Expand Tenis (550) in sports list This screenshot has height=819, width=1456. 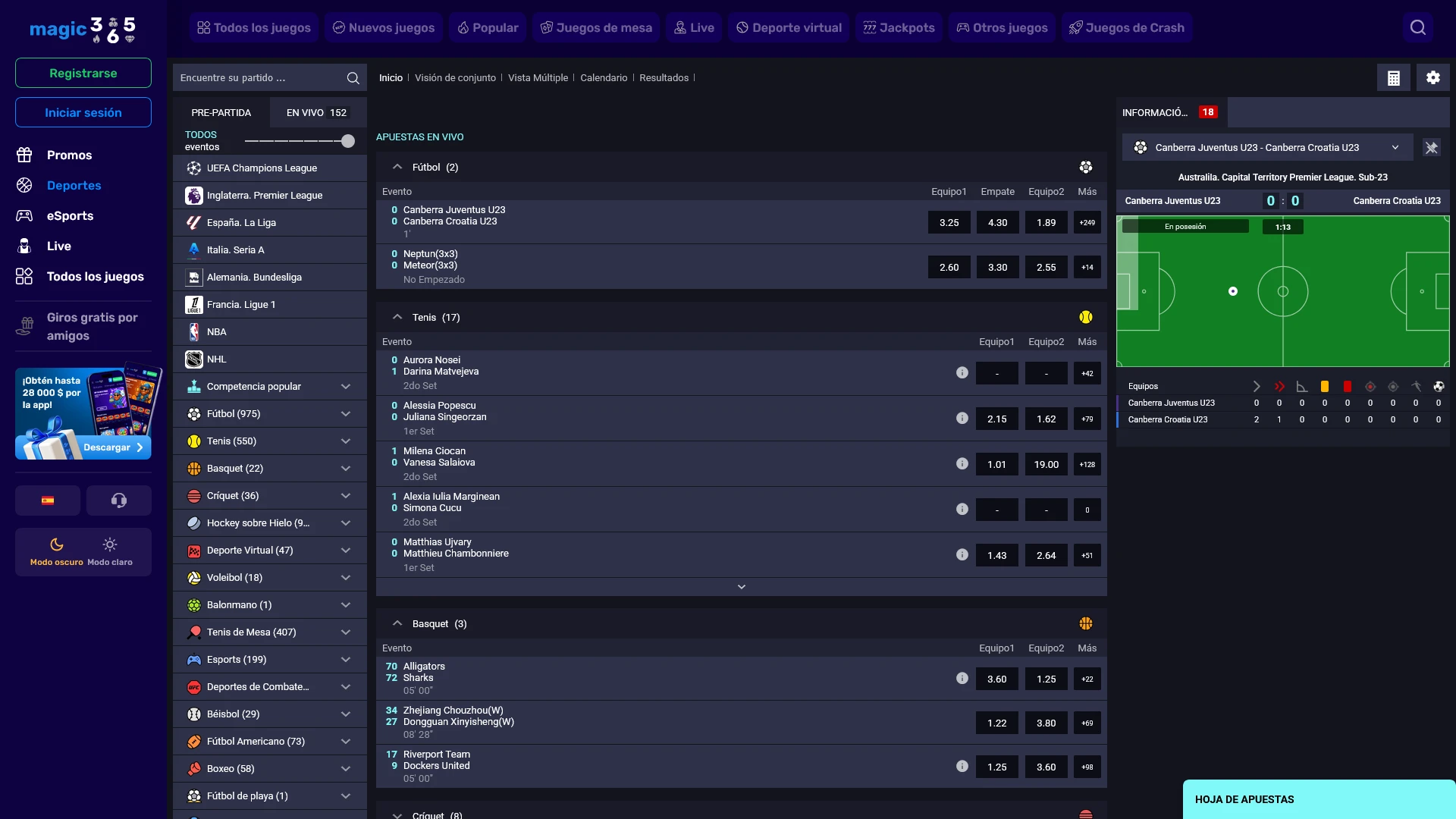346,441
